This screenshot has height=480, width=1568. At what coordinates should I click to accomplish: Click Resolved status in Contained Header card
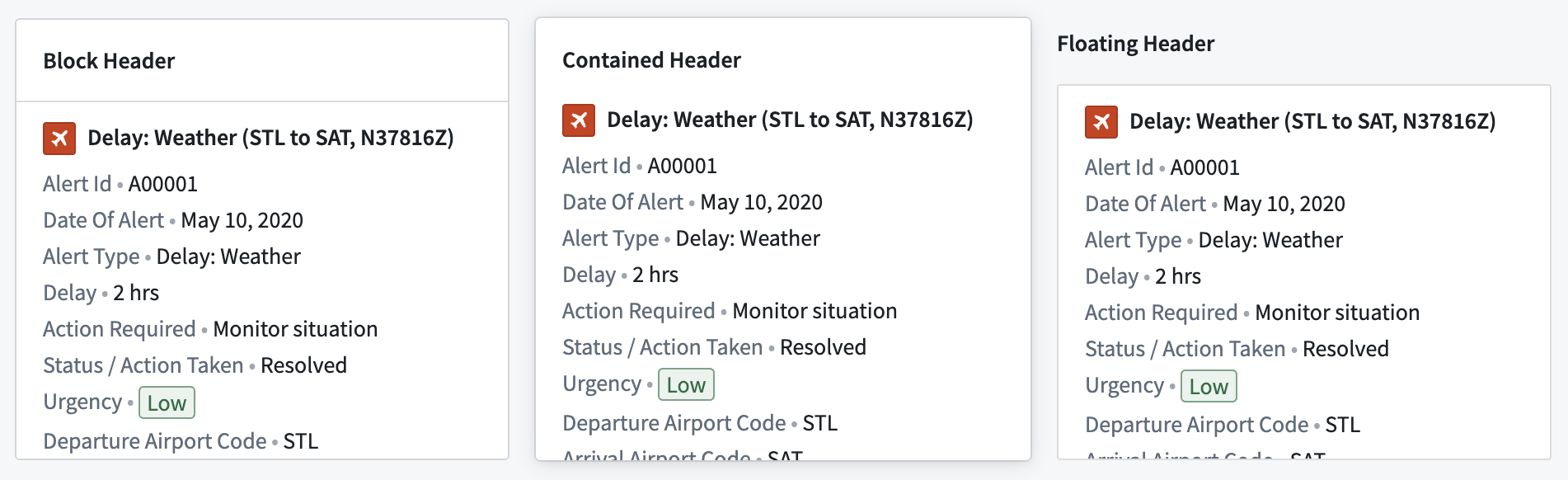click(823, 347)
